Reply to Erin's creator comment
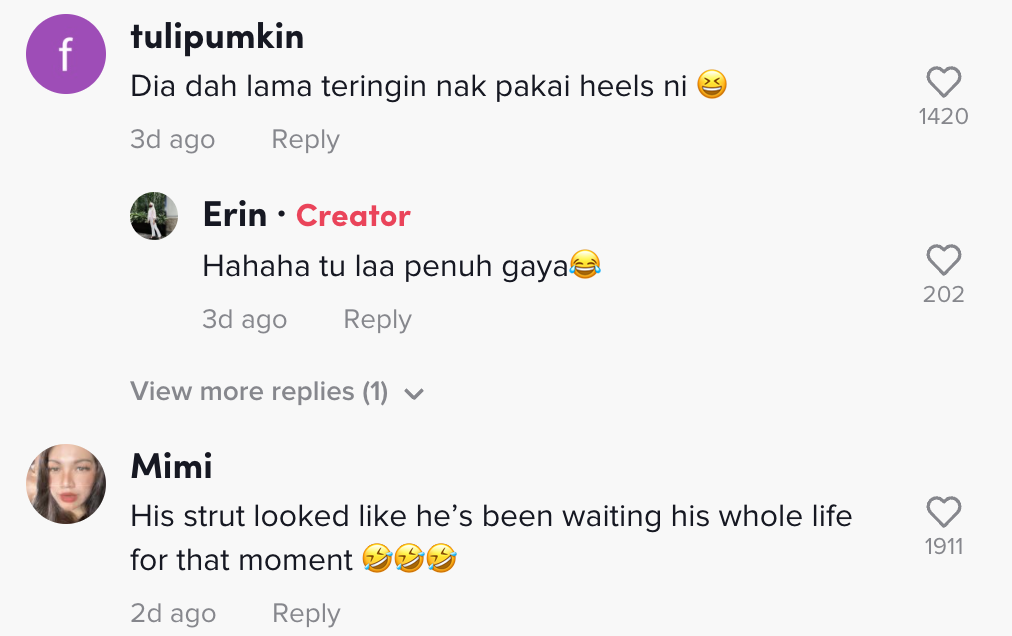The width and height of the screenshot is (1012, 636). (x=377, y=320)
